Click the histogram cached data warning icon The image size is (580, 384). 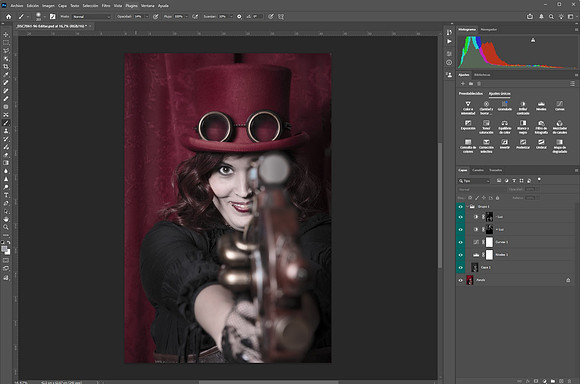533,40
